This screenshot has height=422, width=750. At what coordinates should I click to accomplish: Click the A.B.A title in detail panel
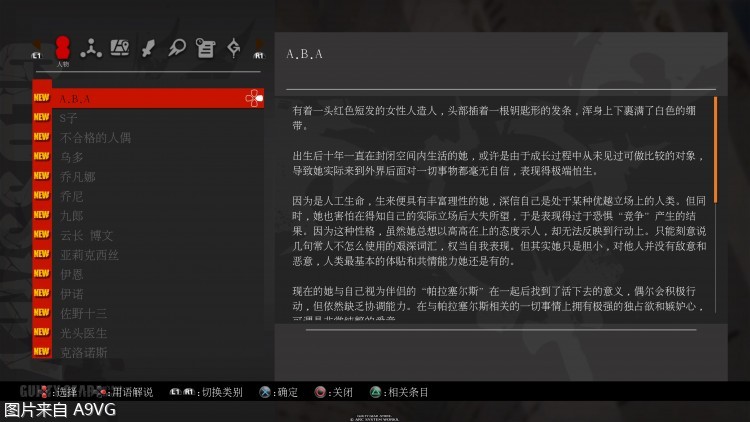click(304, 54)
